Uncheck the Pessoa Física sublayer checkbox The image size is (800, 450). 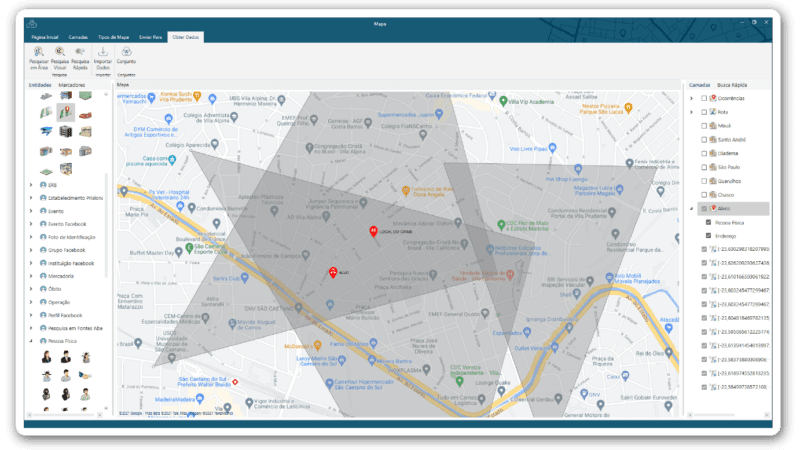[708, 222]
